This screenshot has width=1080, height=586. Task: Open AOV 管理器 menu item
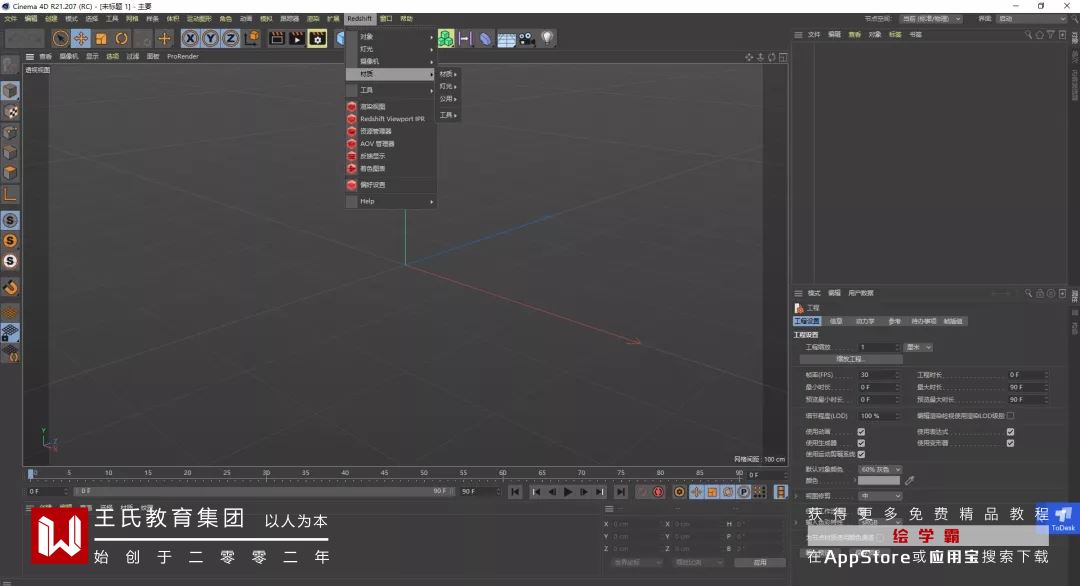[391, 144]
